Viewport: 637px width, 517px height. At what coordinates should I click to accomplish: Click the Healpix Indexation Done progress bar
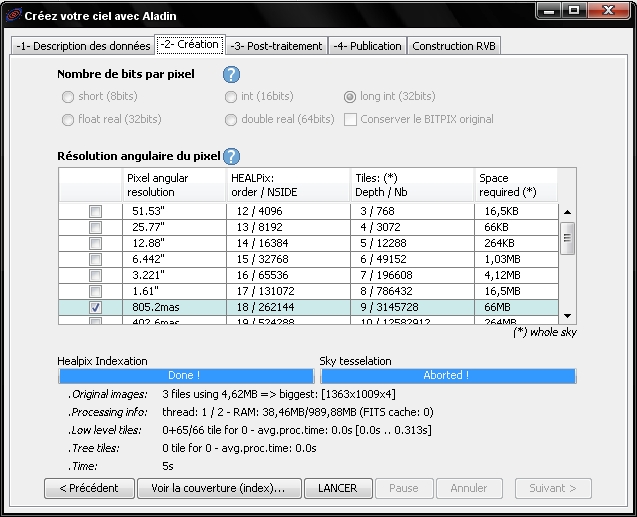(x=186, y=376)
